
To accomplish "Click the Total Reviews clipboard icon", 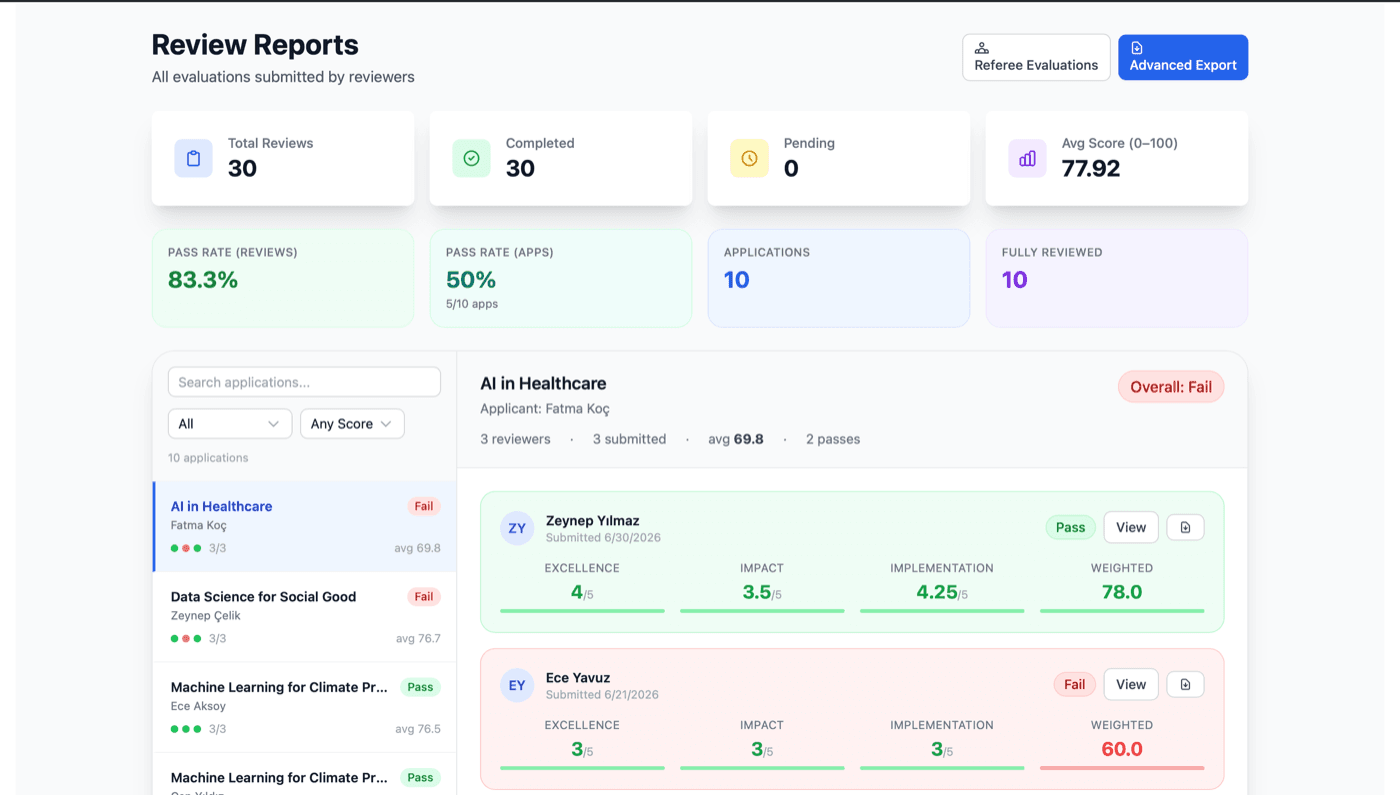I will click(x=193, y=158).
